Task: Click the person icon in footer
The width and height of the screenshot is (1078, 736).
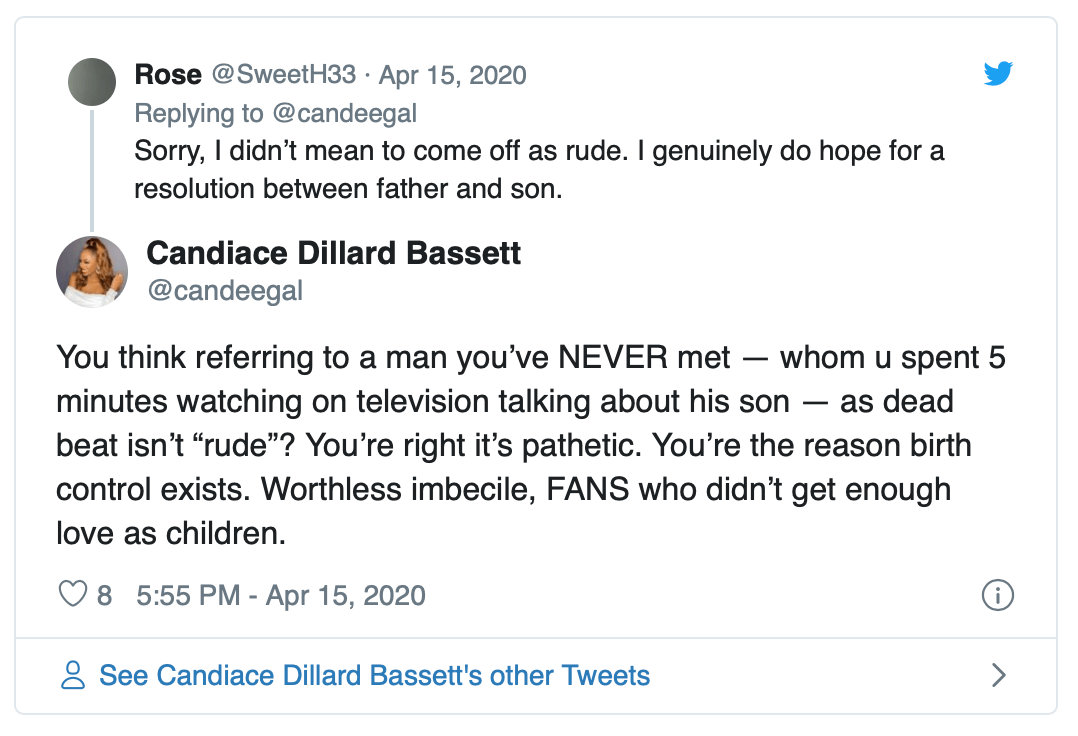Action: [73, 676]
